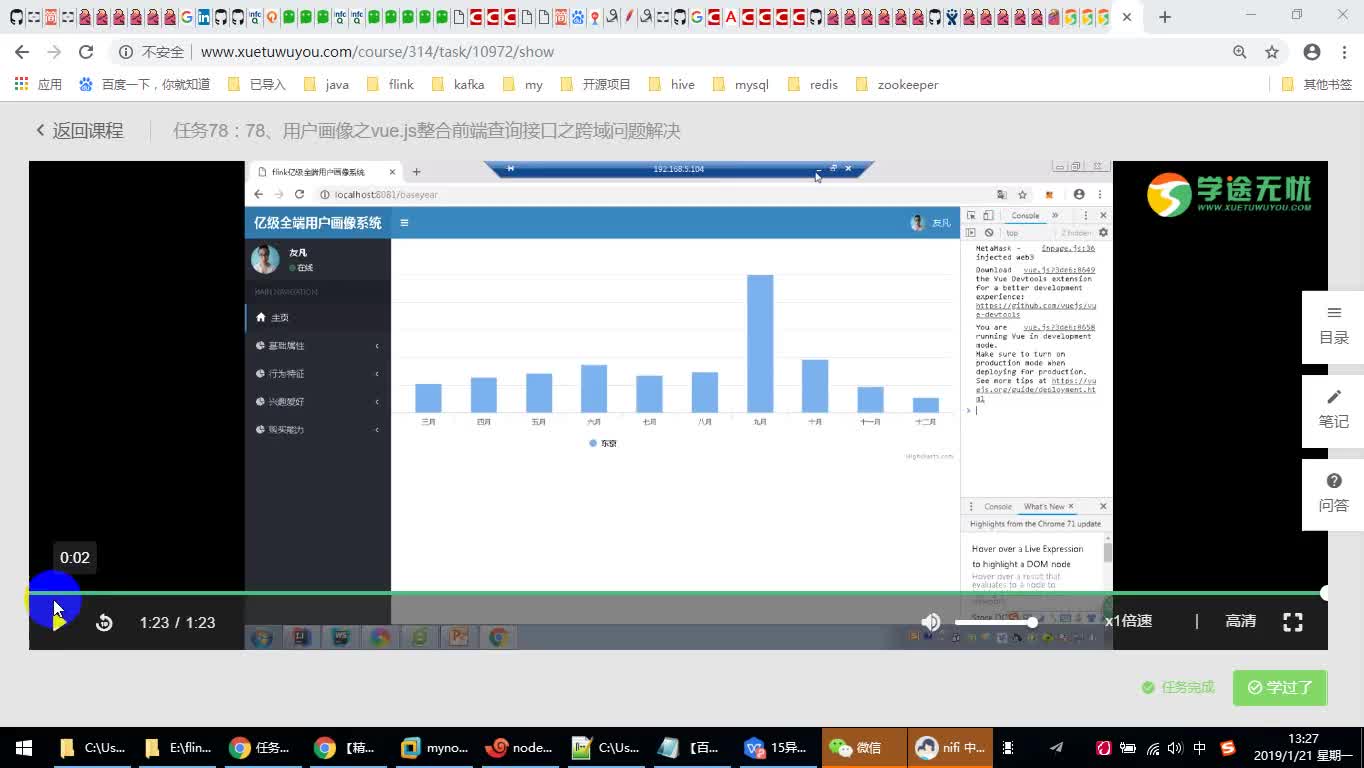Screen dimensions: 1364x768
Task: Open the redis bookmark folder
Action: tap(813, 84)
